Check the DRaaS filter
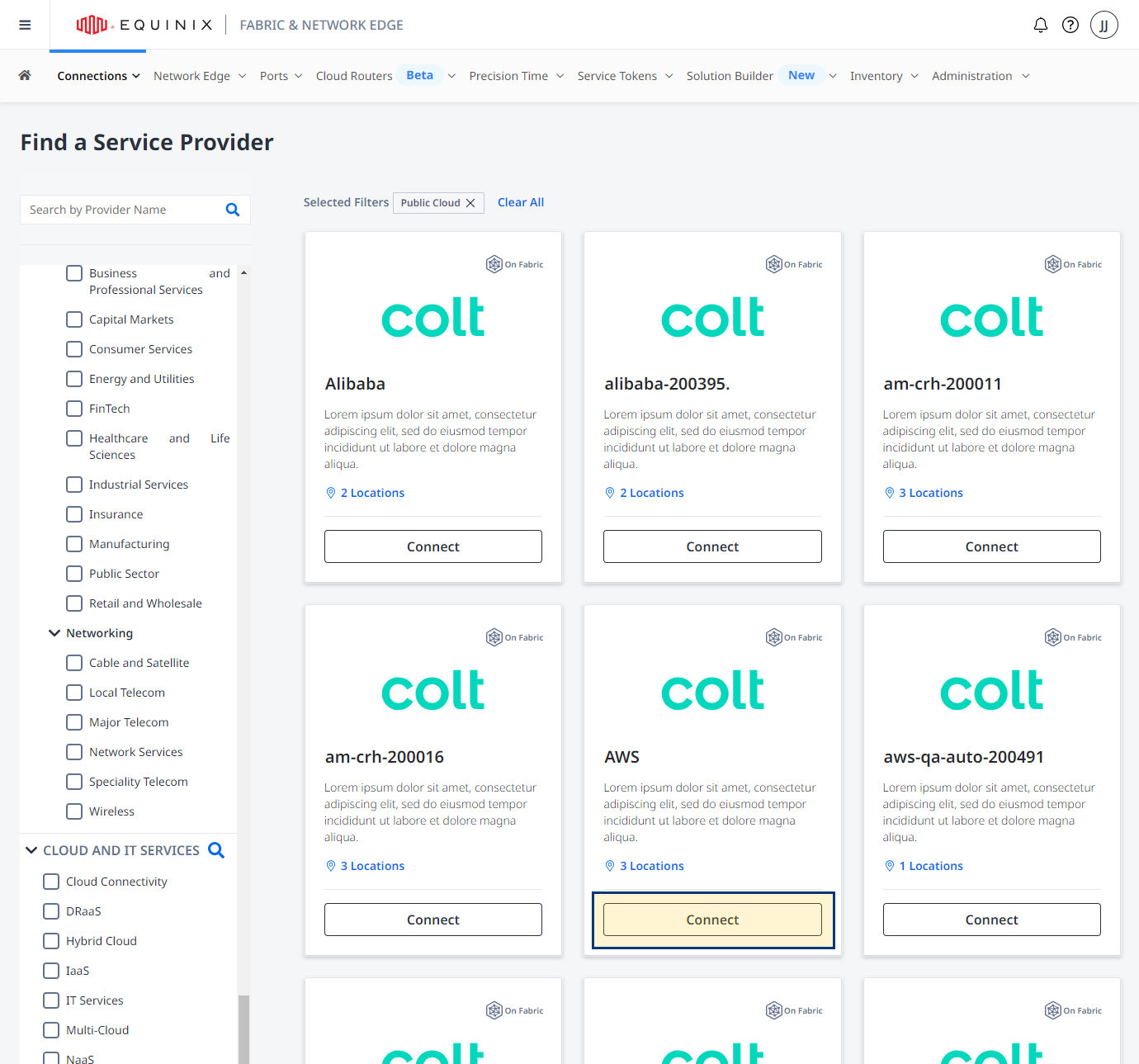This screenshot has width=1139, height=1064. (51, 911)
